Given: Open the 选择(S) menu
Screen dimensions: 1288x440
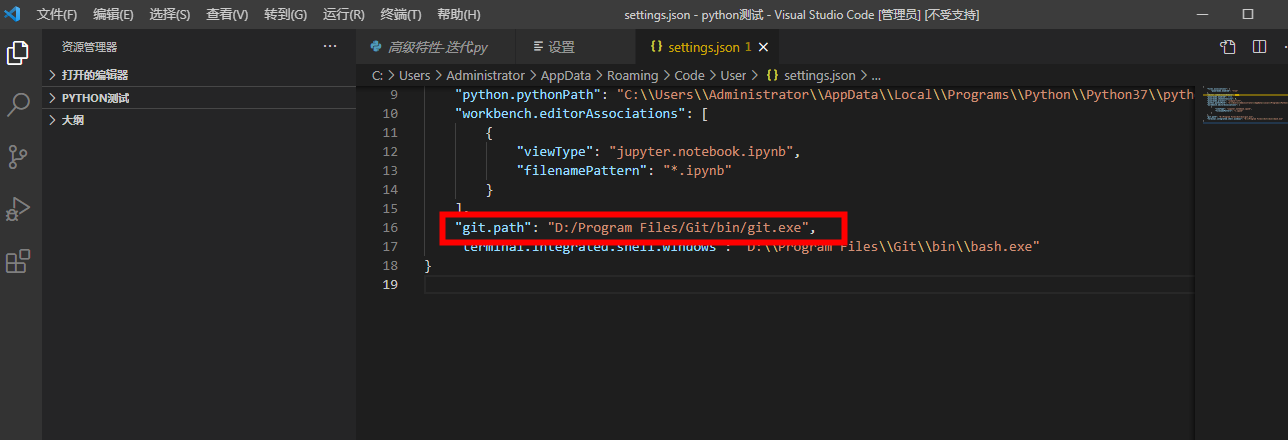Looking at the screenshot, I should tap(171, 15).
